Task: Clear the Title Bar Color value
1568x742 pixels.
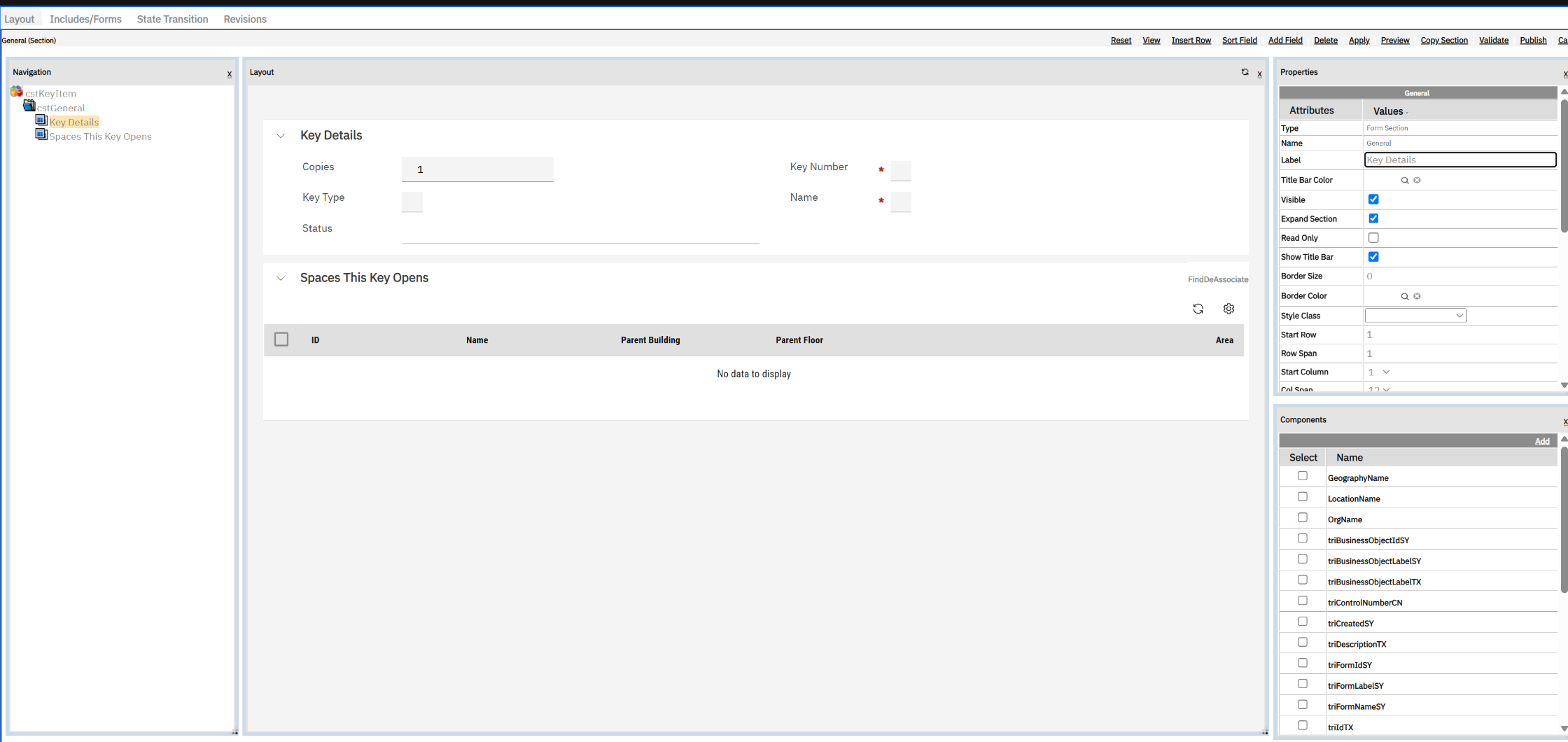Action: pos(1417,181)
